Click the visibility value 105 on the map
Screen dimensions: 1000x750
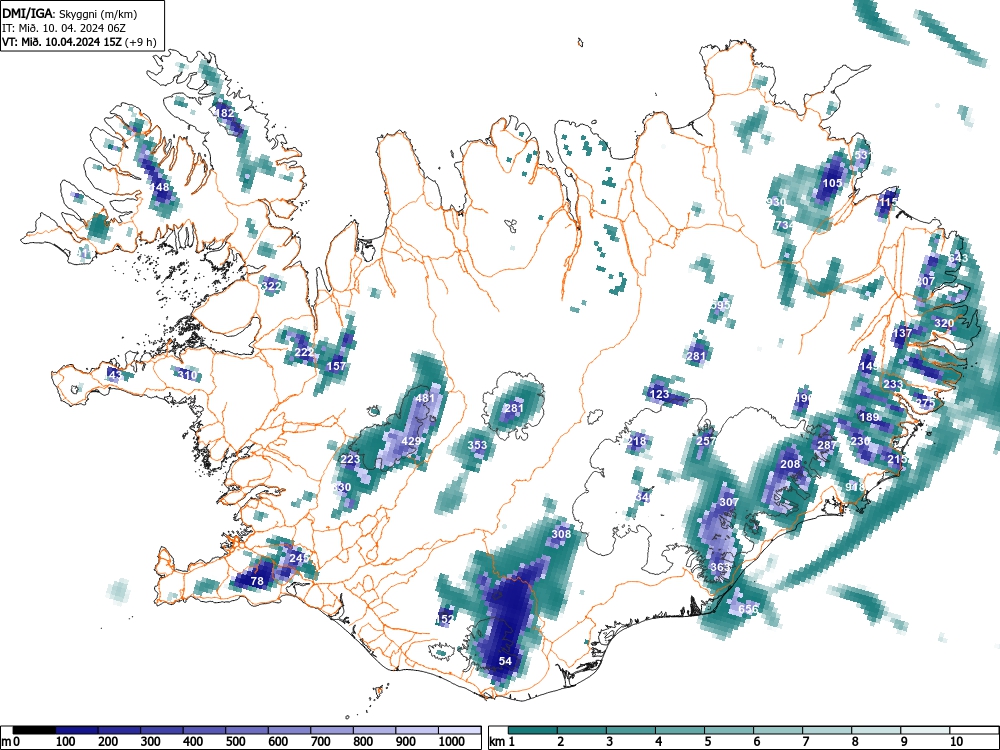click(832, 183)
